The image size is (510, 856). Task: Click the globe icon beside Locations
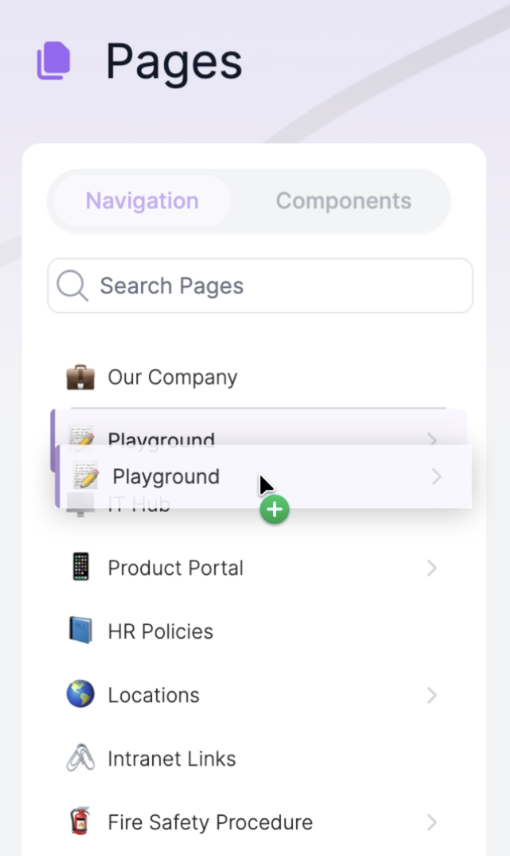[x=80, y=694]
